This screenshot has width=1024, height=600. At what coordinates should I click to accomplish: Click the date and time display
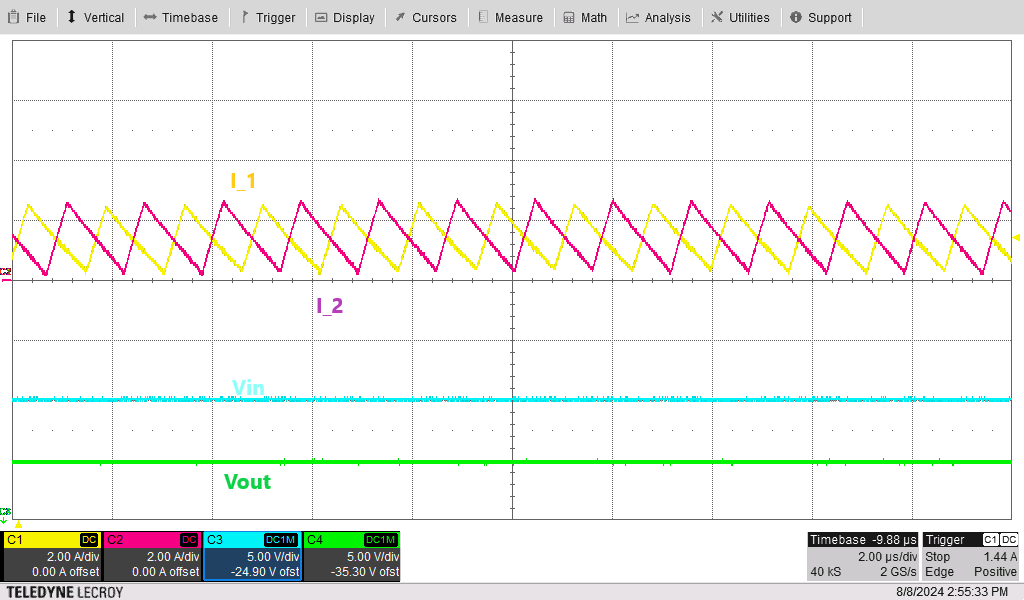click(x=950, y=592)
